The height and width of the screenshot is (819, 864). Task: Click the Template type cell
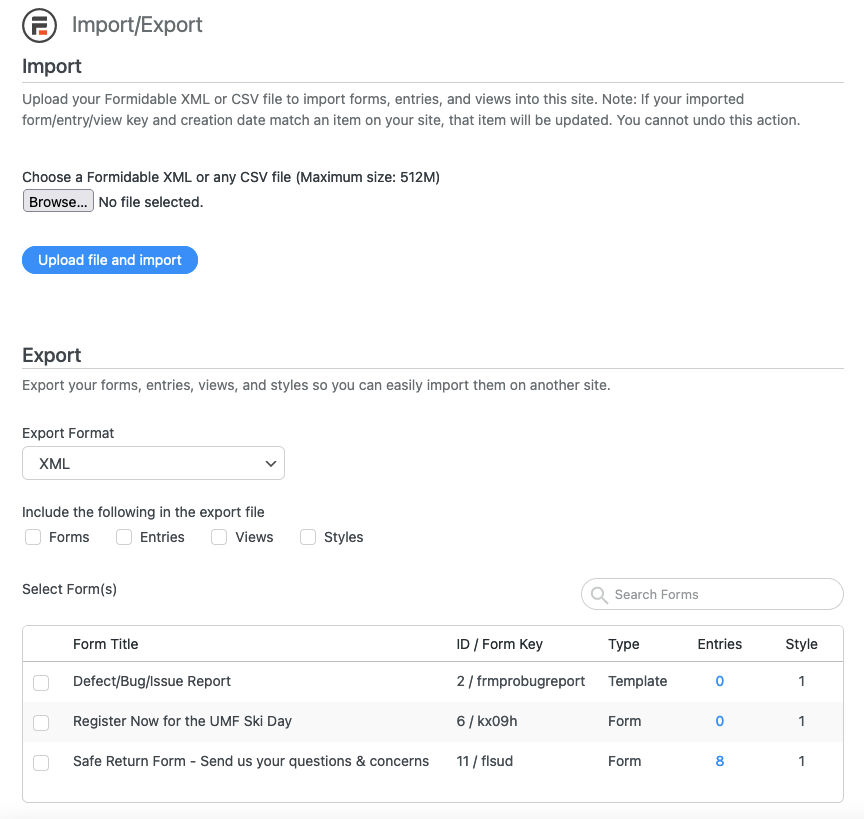point(638,681)
